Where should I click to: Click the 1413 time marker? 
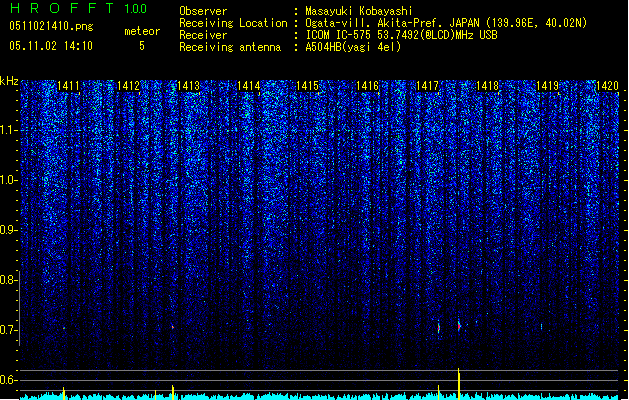pos(188,86)
